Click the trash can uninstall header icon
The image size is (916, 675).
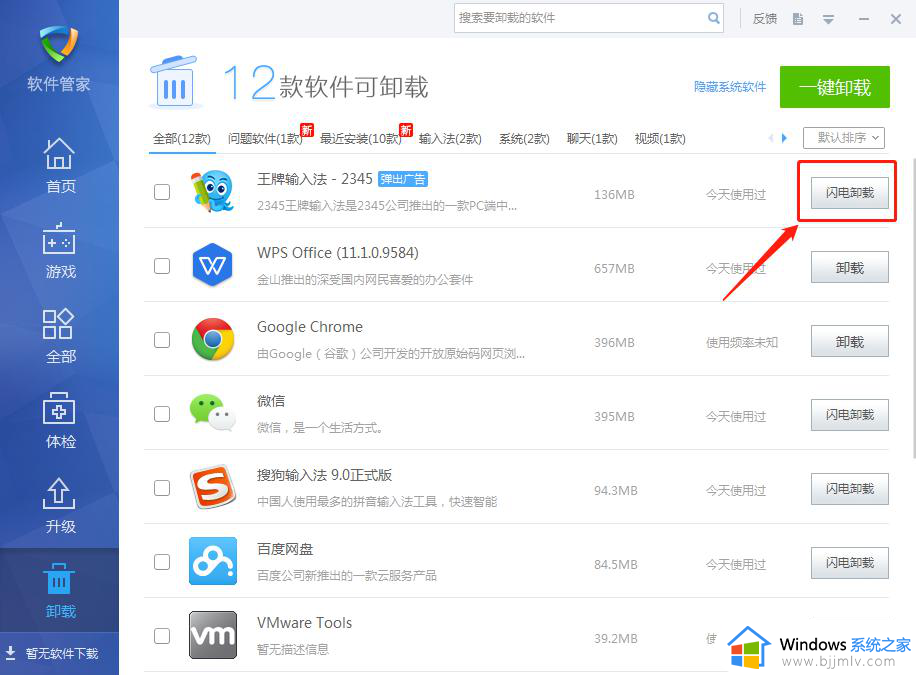175,82
